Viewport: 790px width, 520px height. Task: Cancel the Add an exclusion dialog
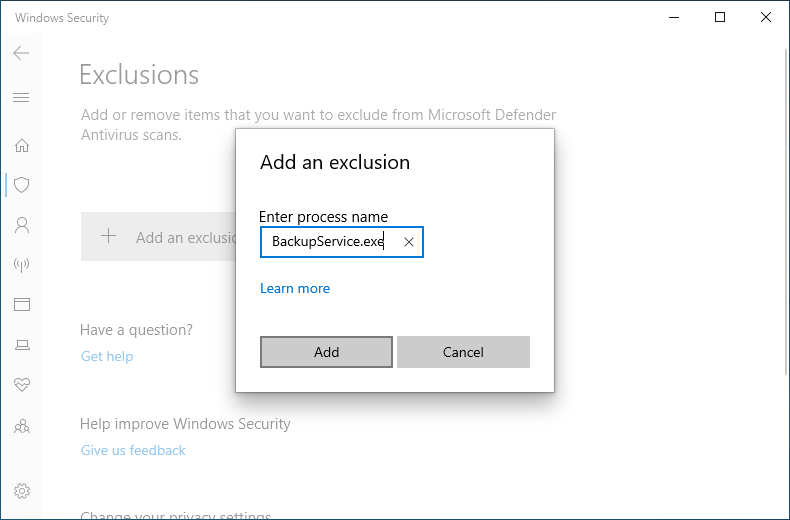pyautogui.click(x=464, y=352)
